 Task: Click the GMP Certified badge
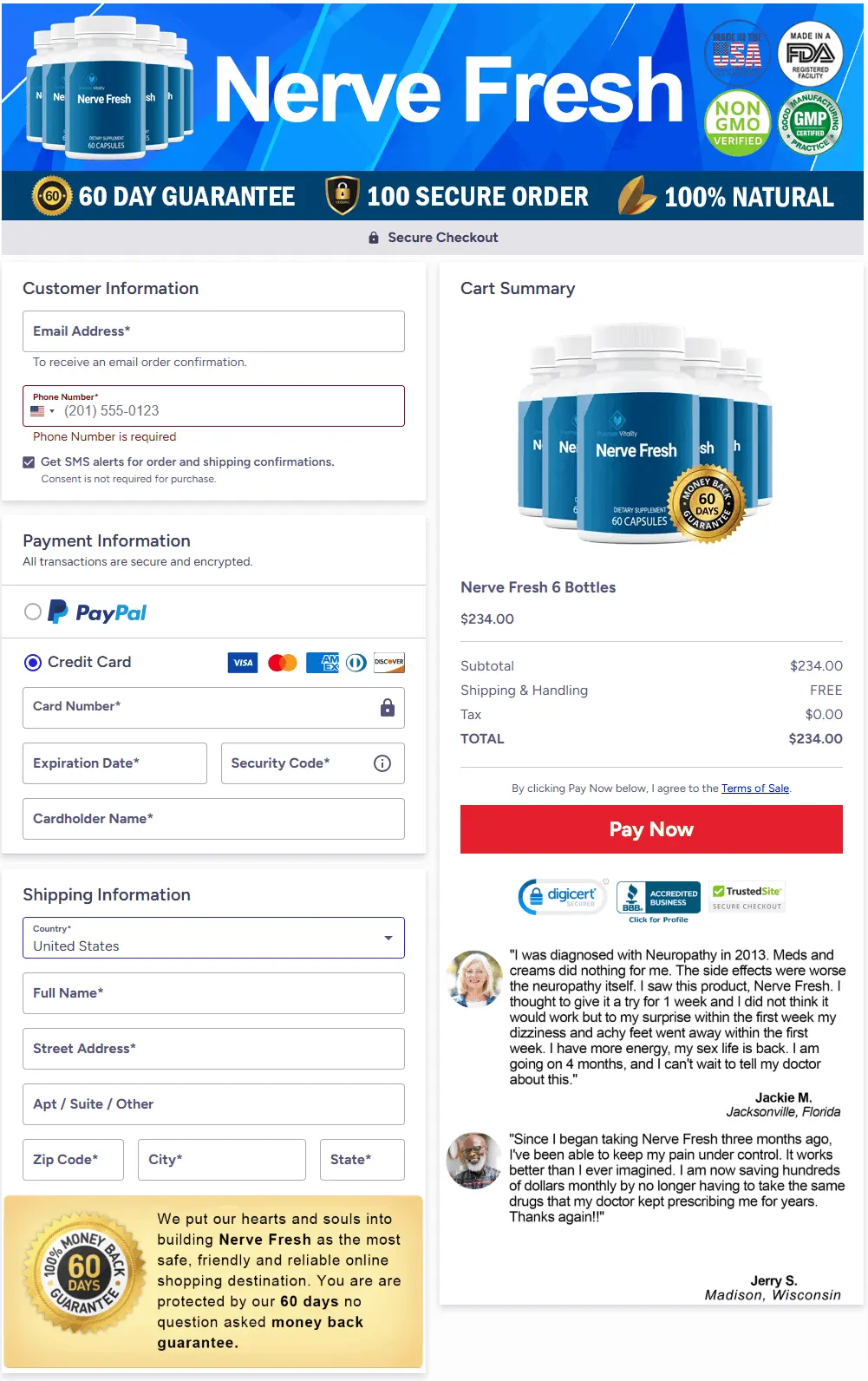point(810,123)
